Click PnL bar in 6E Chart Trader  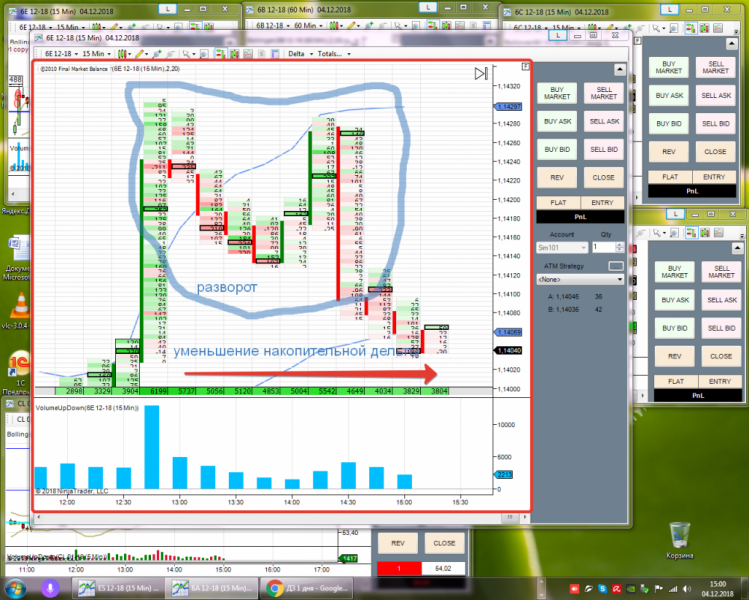pyautogui.click(x=580, y=217)
